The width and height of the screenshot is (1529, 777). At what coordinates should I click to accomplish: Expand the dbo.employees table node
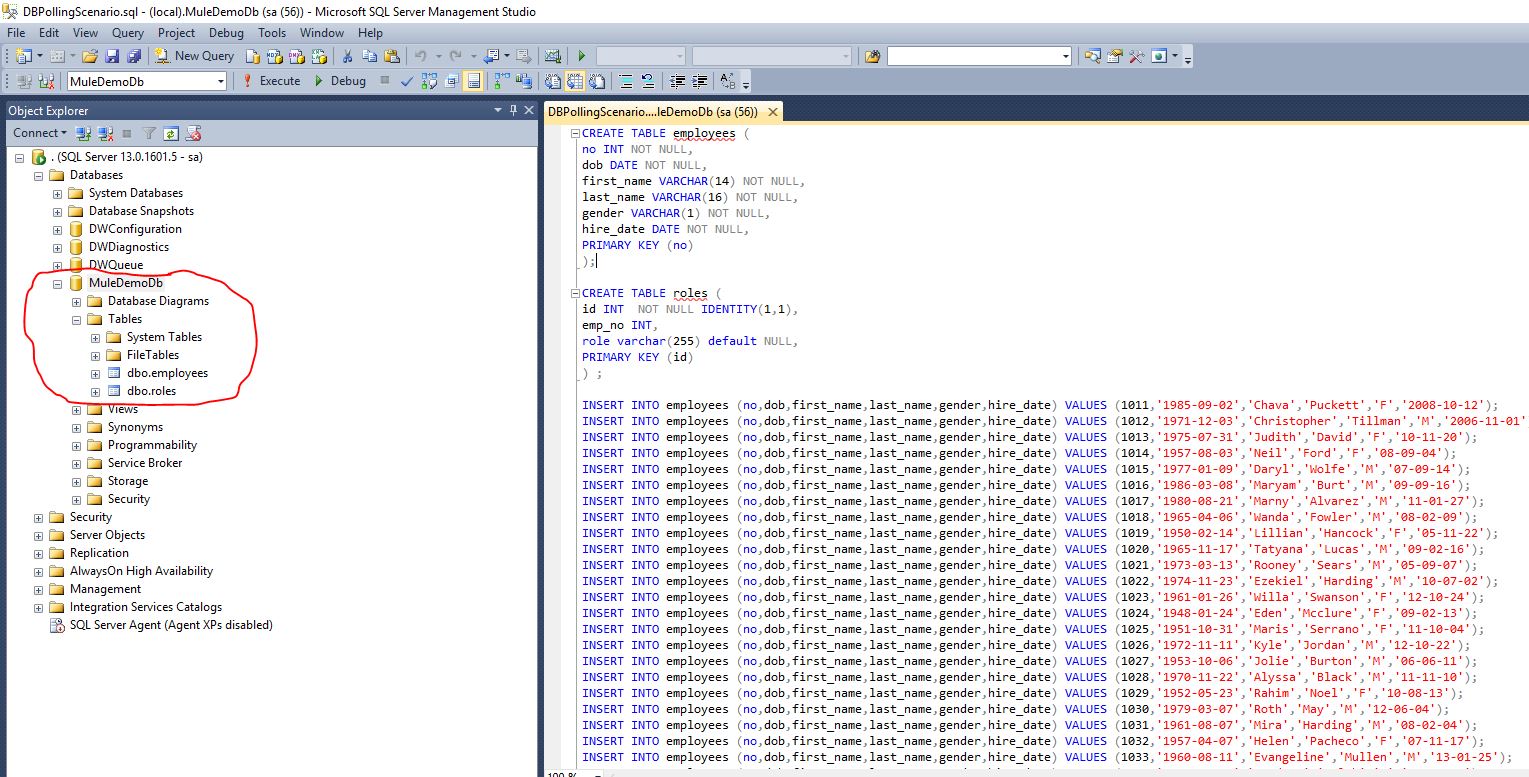point(96,373)
